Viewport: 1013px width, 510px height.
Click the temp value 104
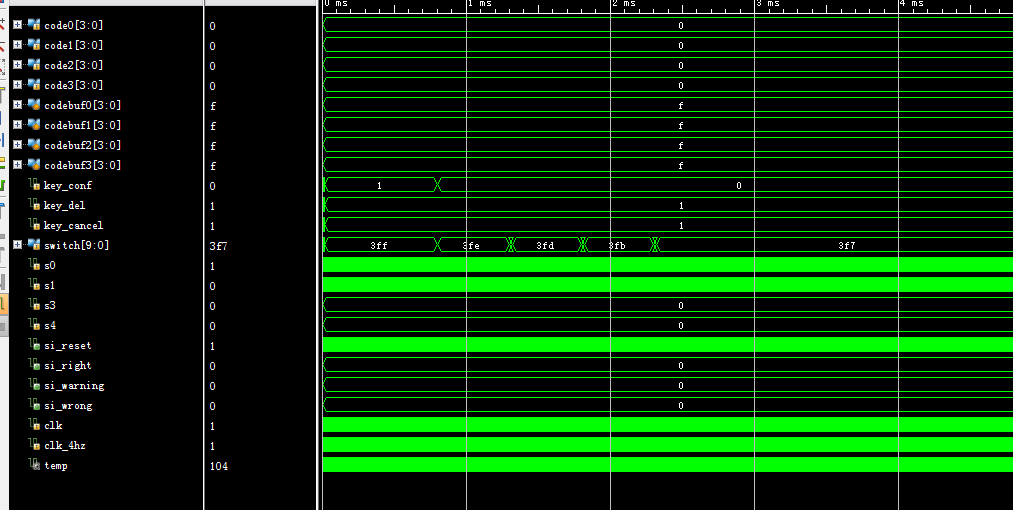coord(218,466)
